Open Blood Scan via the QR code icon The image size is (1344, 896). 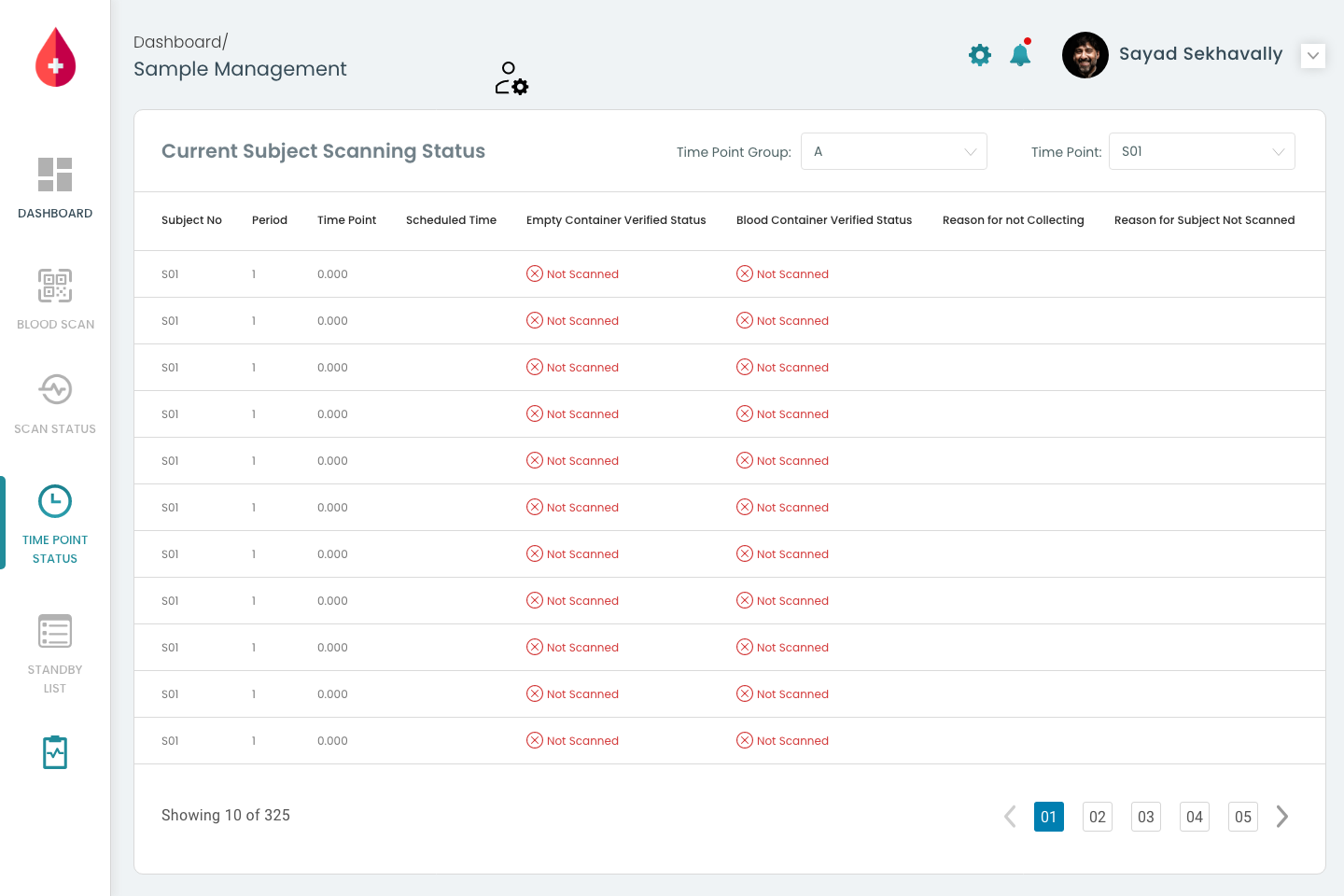point(55,286)
